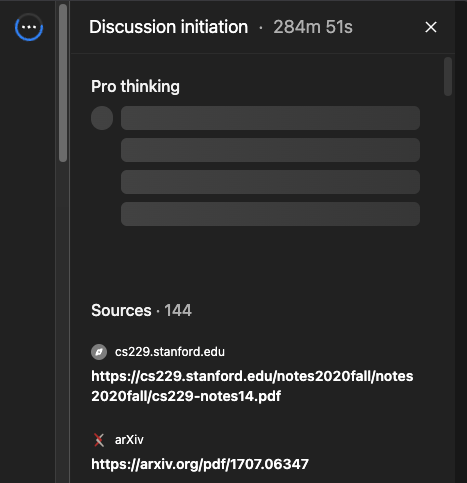Click the 284m 51s elapsed time
Viewport: 467px width, 483px height.
pos(313,27)
